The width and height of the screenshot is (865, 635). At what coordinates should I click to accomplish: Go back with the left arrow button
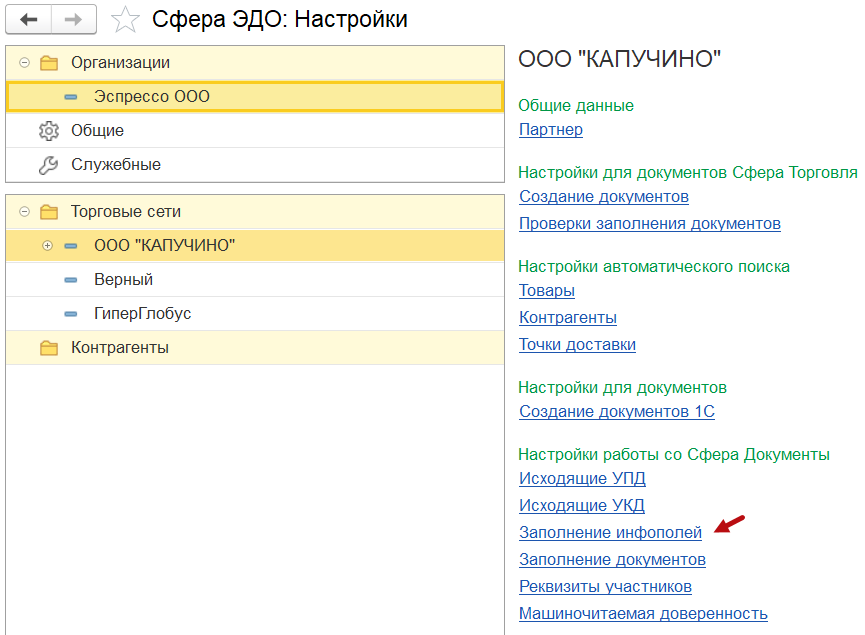[x=29, y=20]
